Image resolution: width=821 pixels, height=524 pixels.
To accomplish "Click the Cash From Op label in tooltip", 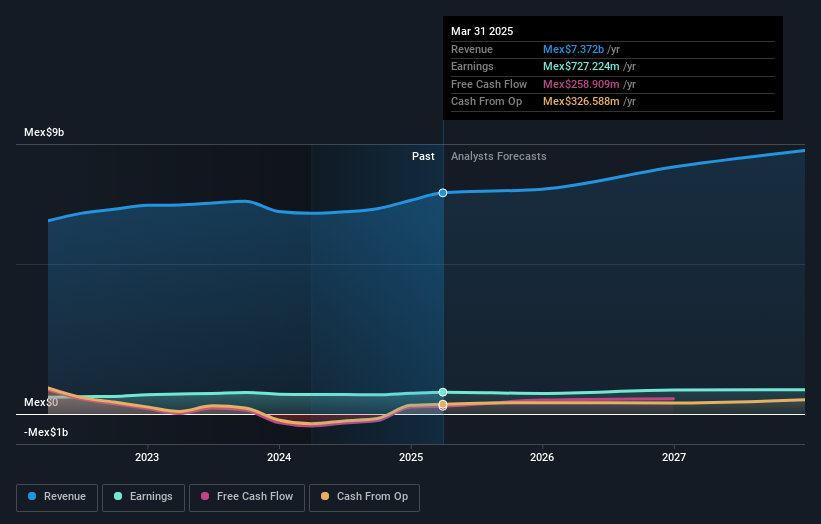I will [486, 102].
